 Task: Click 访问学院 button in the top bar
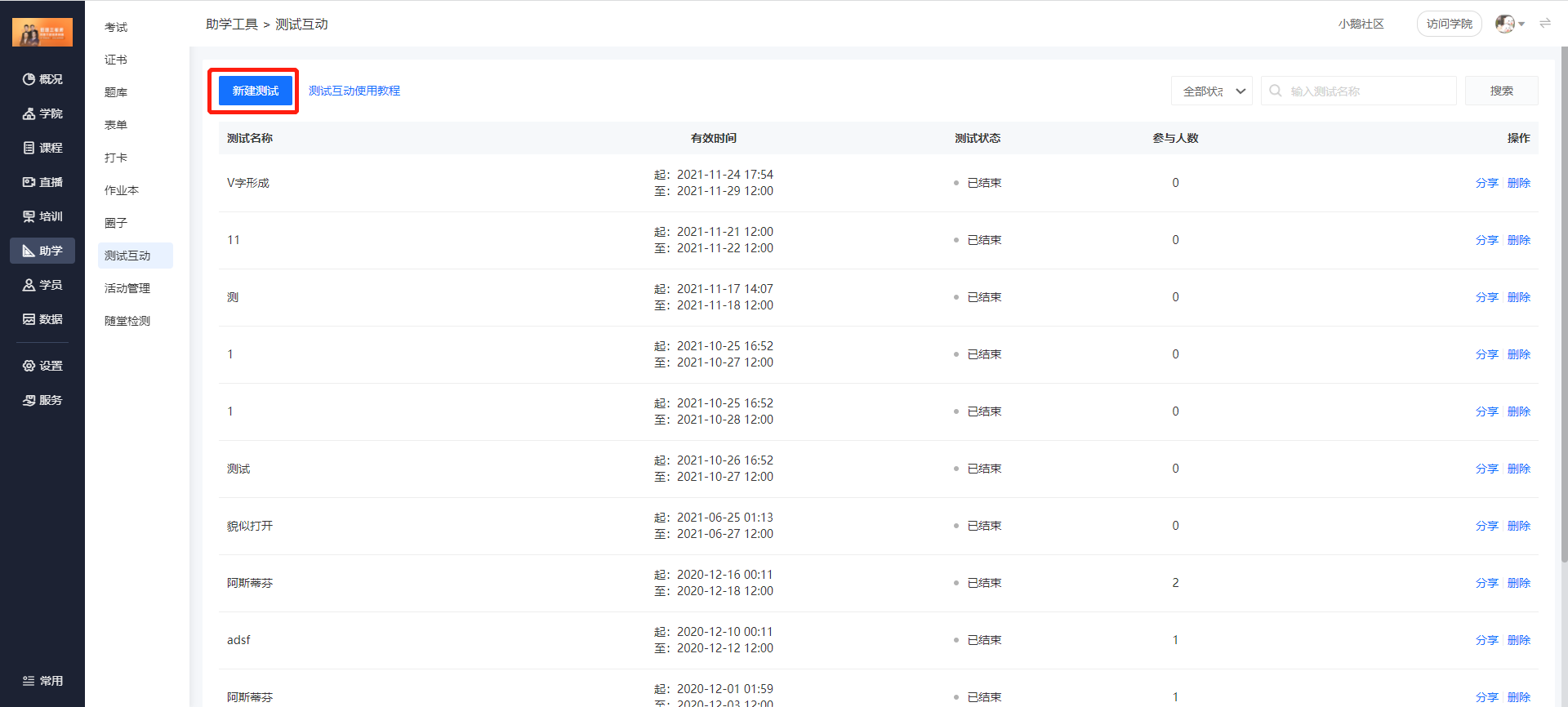pos(1450,24)
